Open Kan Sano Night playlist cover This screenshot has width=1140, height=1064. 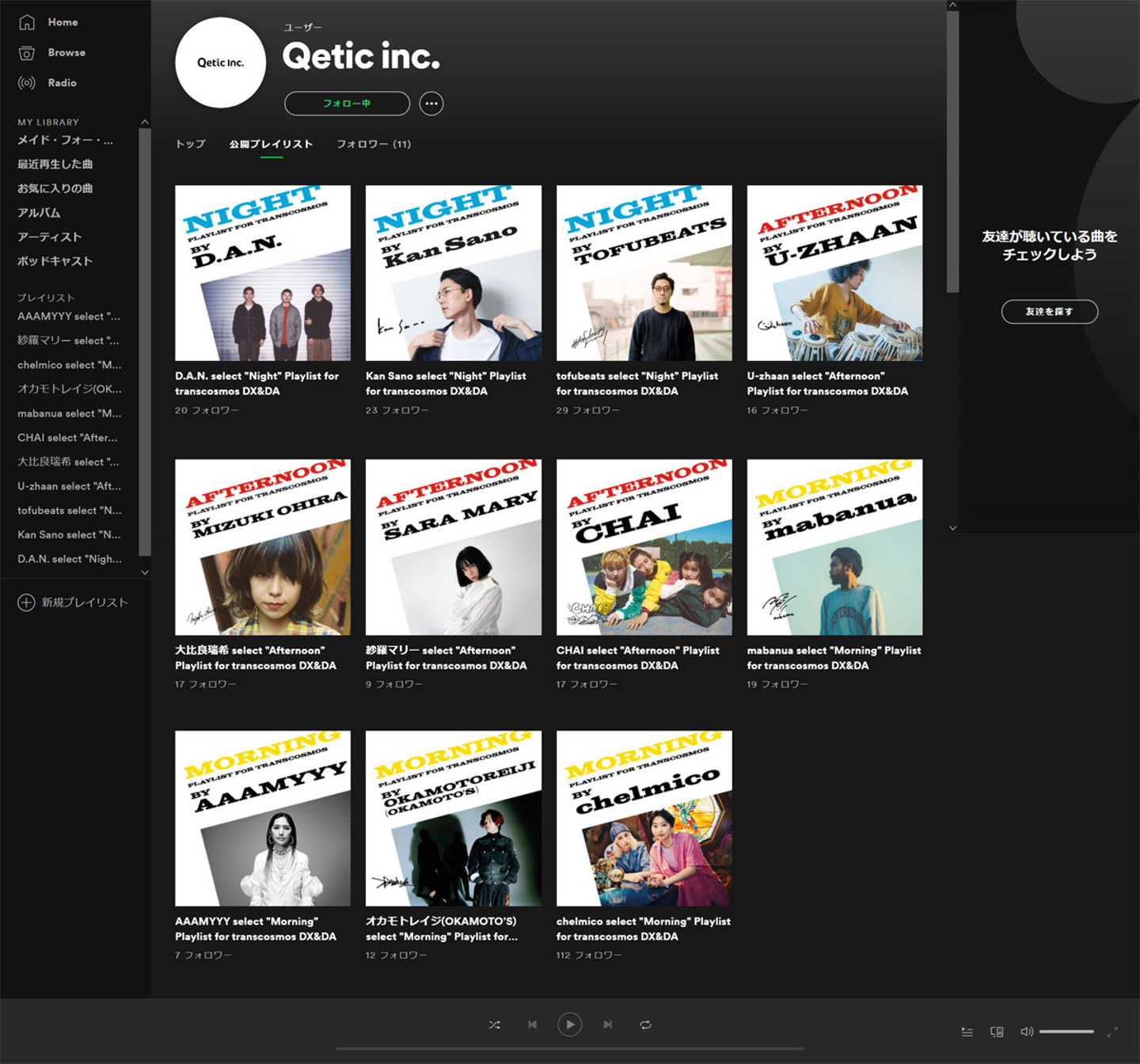pyautogui.click(x=454, y=273)
